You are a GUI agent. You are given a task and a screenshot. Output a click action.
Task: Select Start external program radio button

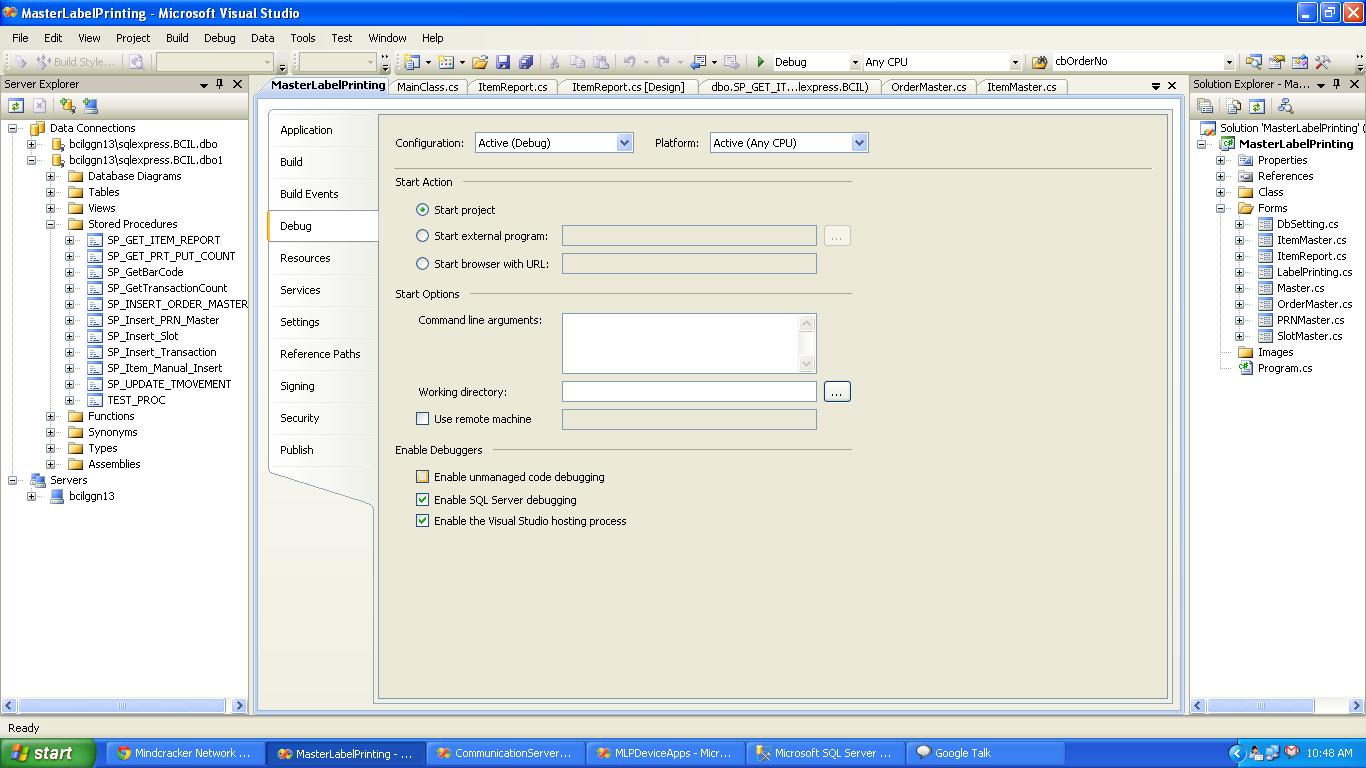pos(423,236)
